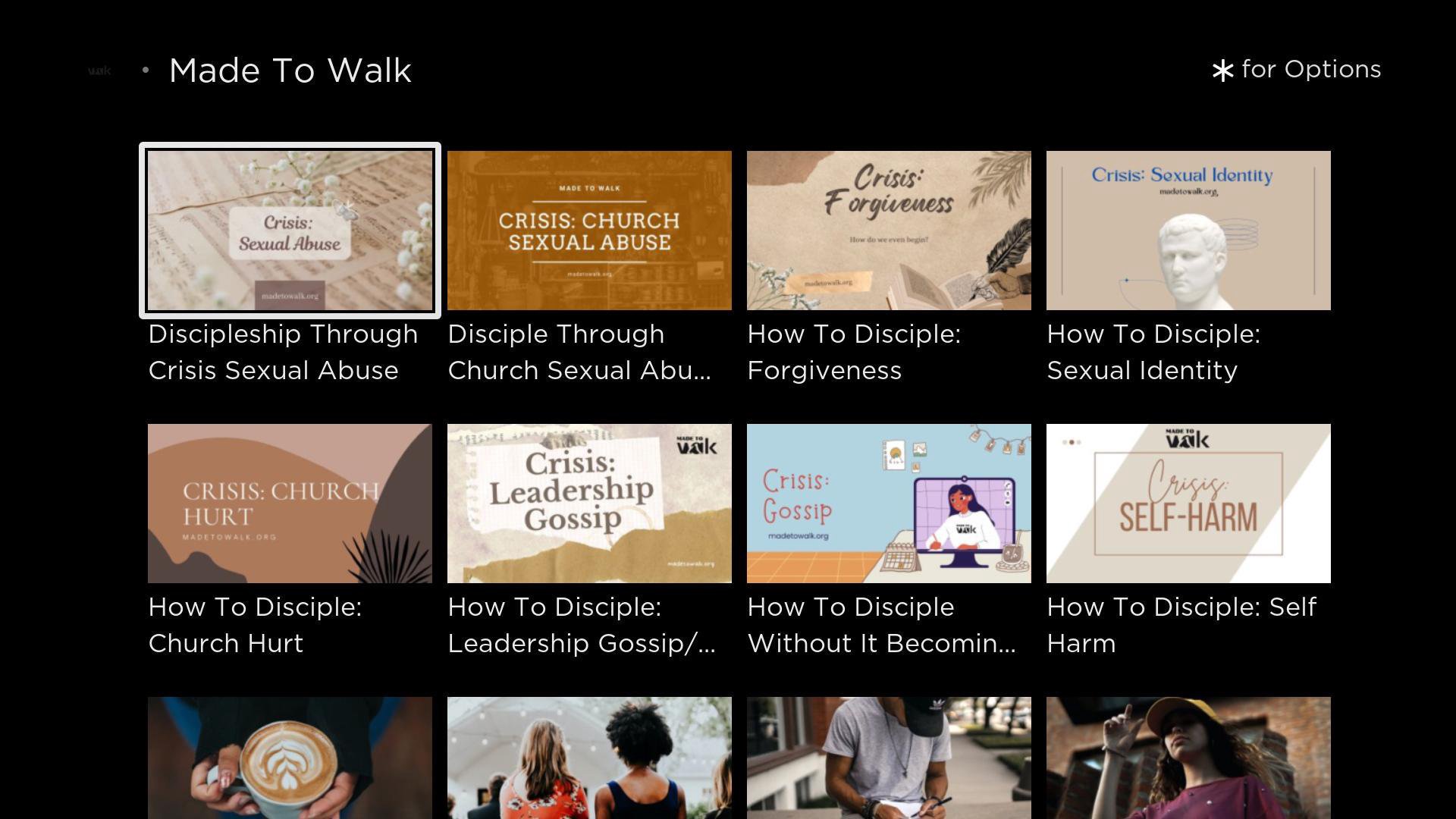Open Crisis: Sexual Identity video thumbnail
This screenshot has width=1456, height=819.
(1188, 231)
